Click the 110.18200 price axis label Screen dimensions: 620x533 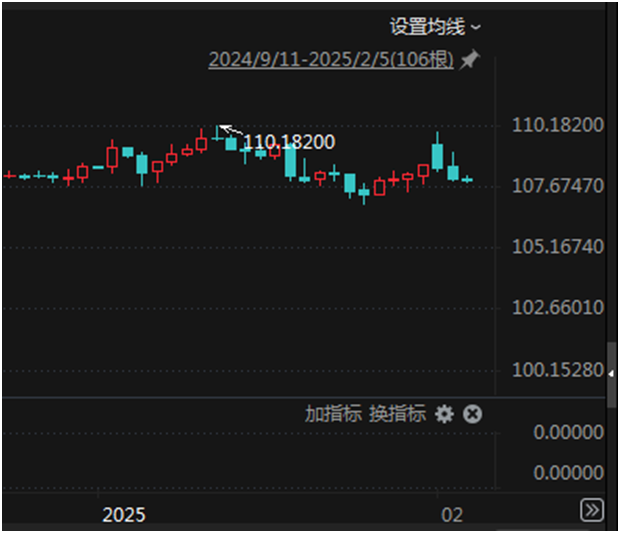pos(558,125)
